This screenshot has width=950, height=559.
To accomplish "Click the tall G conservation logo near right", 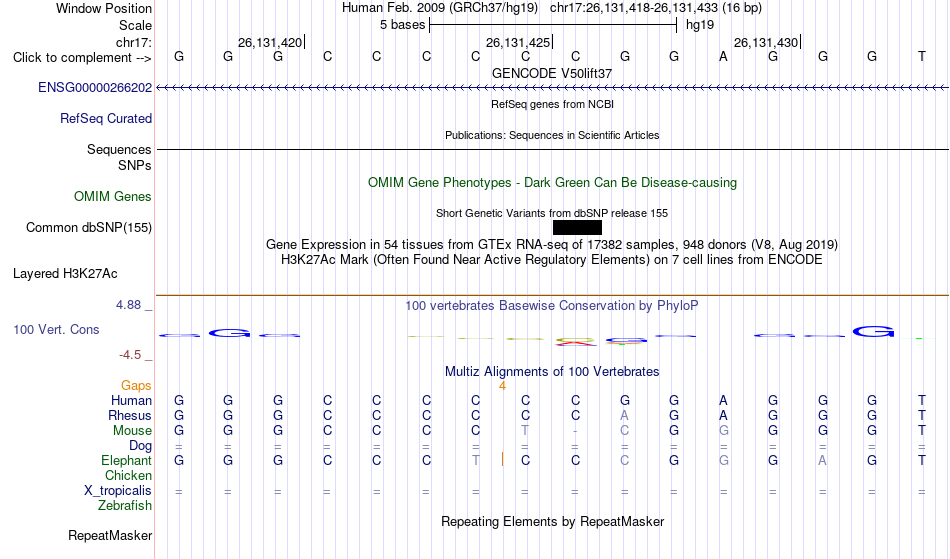I will pos(873,331).
